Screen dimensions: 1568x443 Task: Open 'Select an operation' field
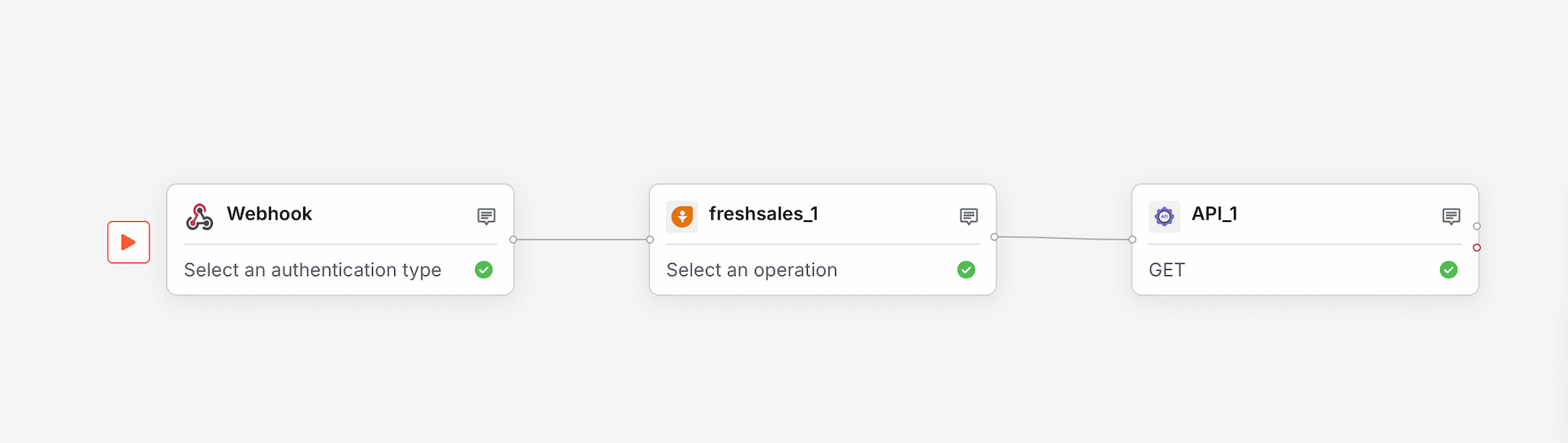[x=752, y=270]
